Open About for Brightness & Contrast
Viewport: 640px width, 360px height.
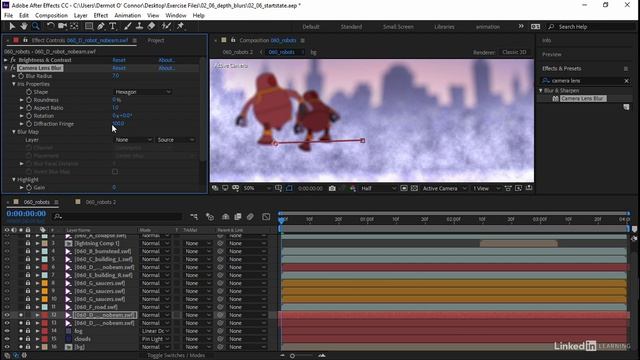[167, 60]
